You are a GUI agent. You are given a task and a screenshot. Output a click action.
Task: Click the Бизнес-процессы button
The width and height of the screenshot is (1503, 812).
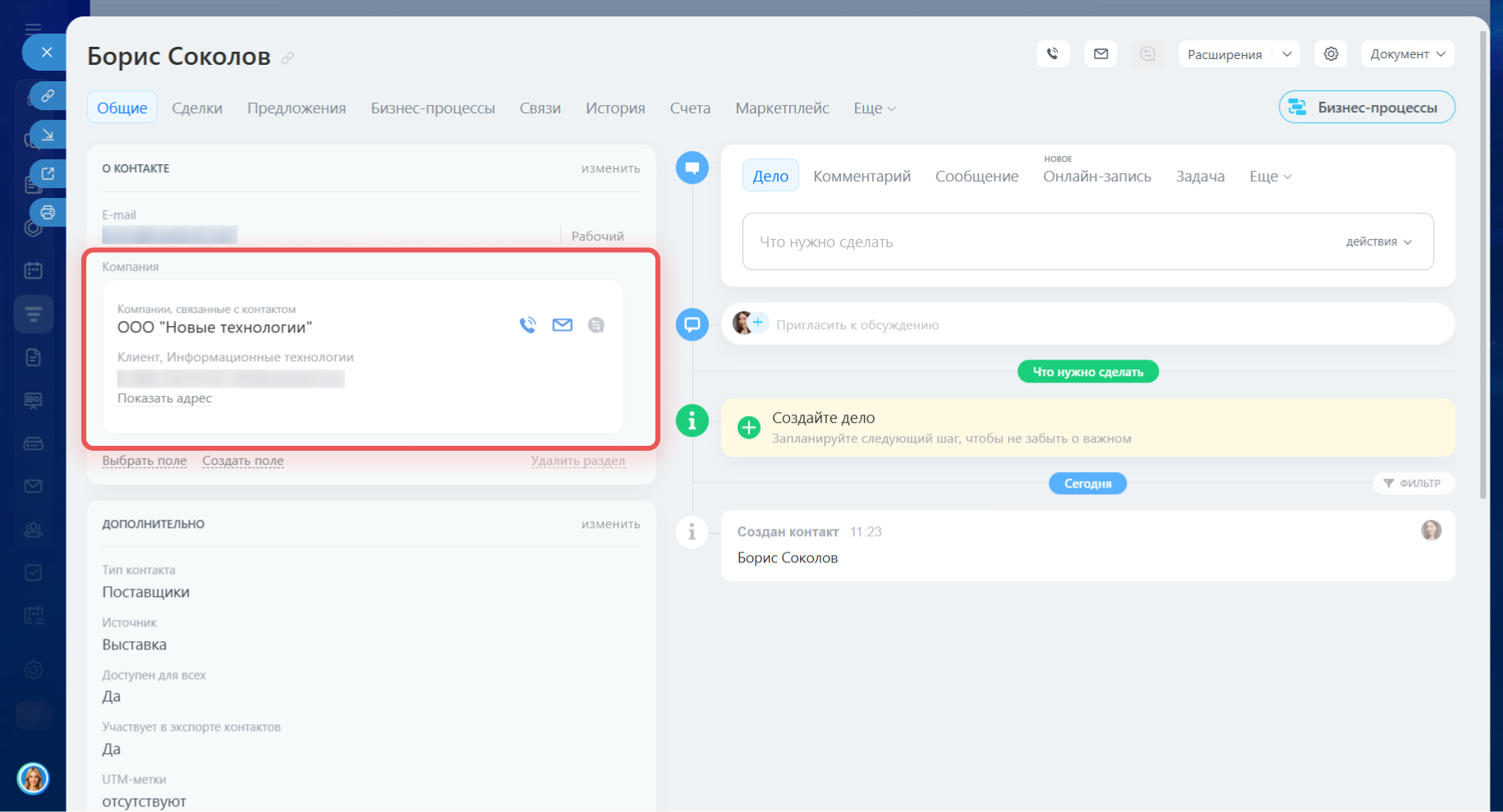[x=1367, y=108]
